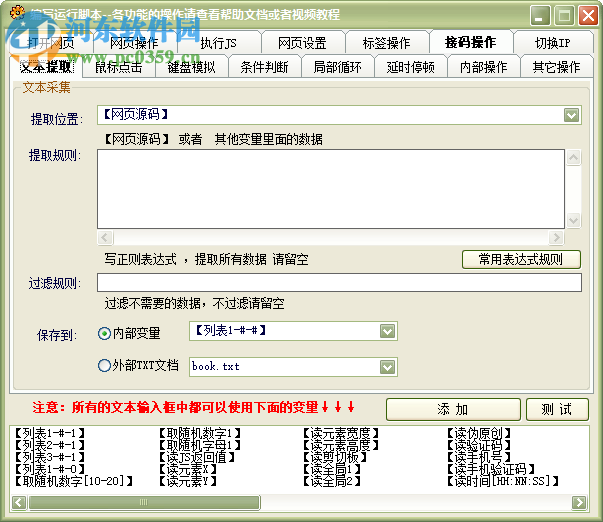Select the 标签操作 tab
This screenshot has height=522, width=603.
[386, 43]
